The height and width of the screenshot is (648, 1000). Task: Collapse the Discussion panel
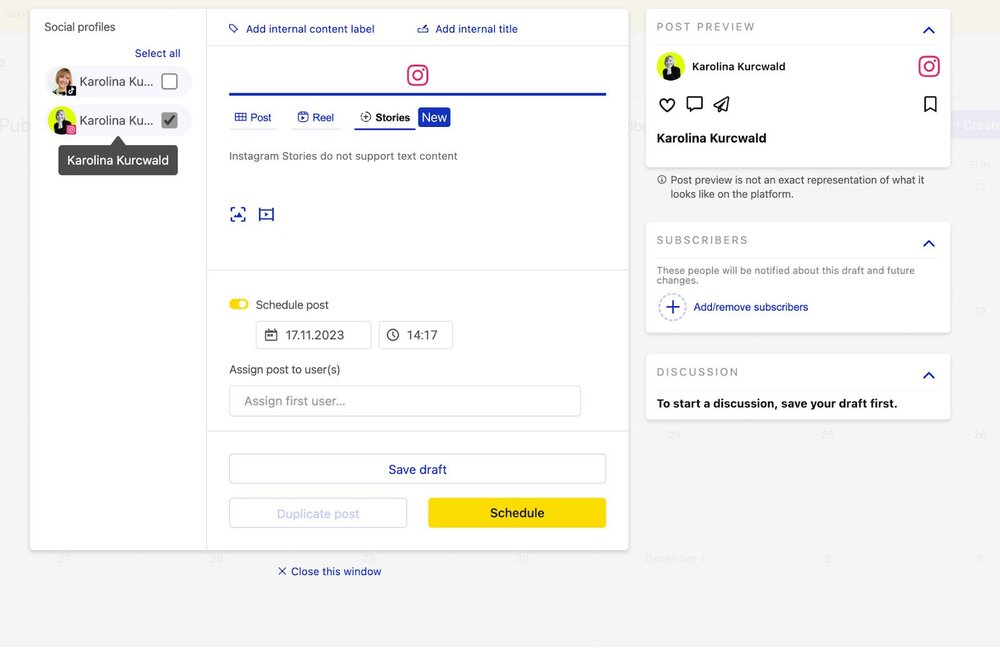928,375
